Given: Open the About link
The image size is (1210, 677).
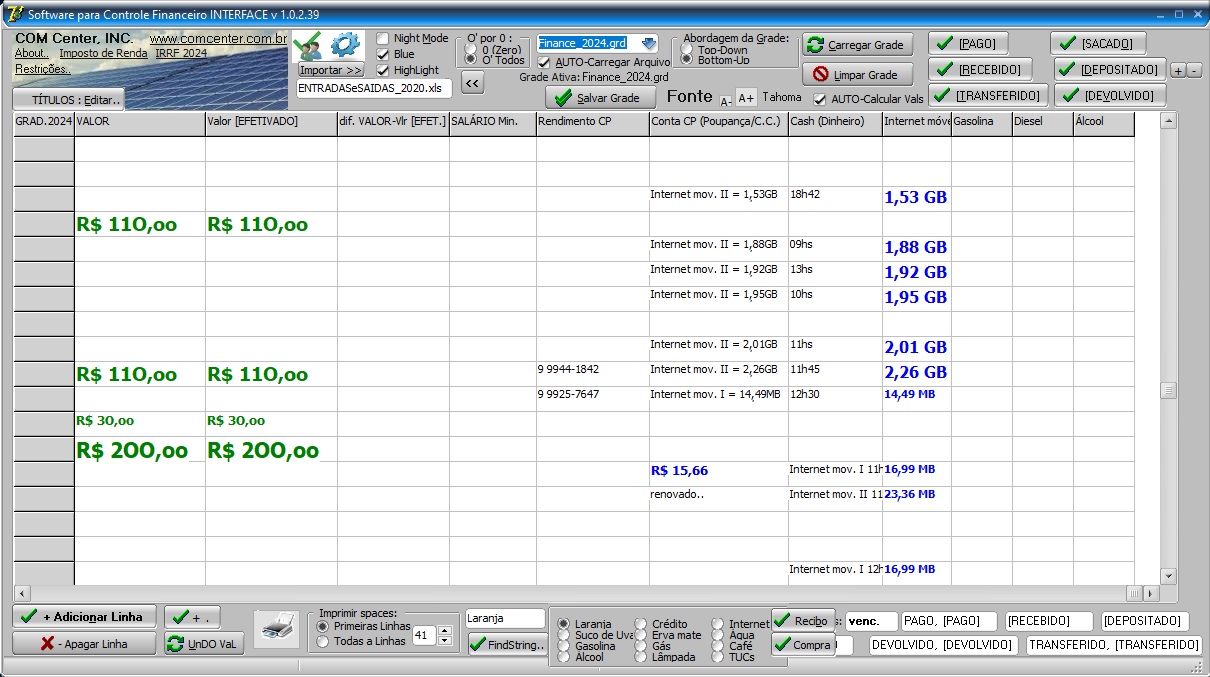Looking at the screenshot, I should click(30, 53).
